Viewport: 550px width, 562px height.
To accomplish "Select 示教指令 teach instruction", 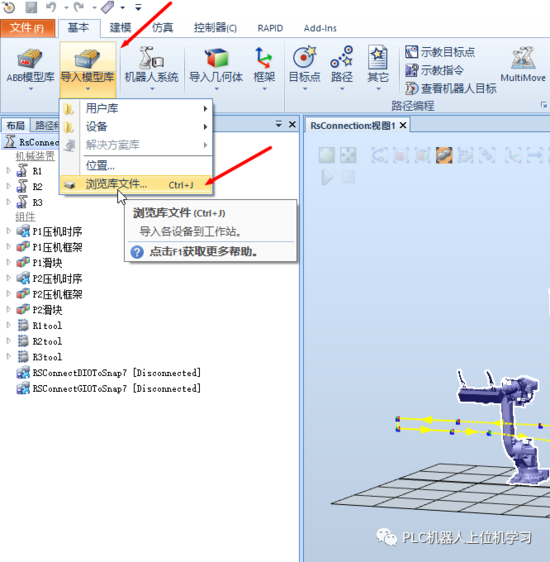I will [x=434, y=70].
